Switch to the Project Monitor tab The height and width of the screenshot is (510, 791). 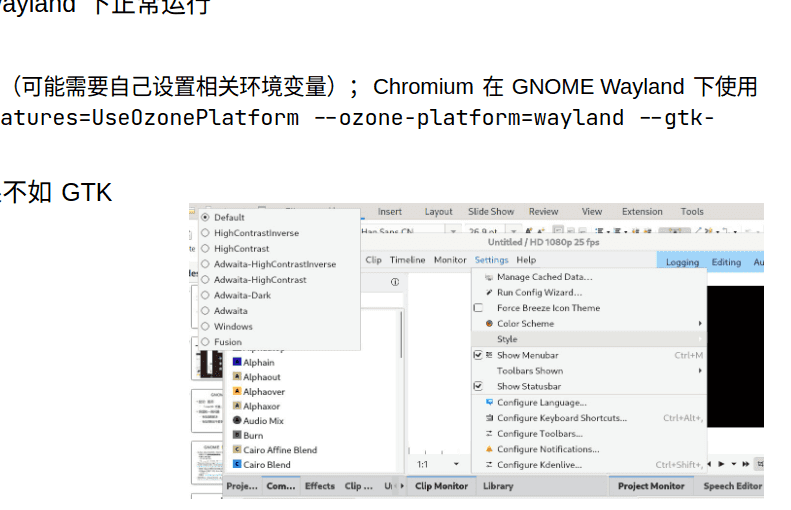(x=651, y=486)
